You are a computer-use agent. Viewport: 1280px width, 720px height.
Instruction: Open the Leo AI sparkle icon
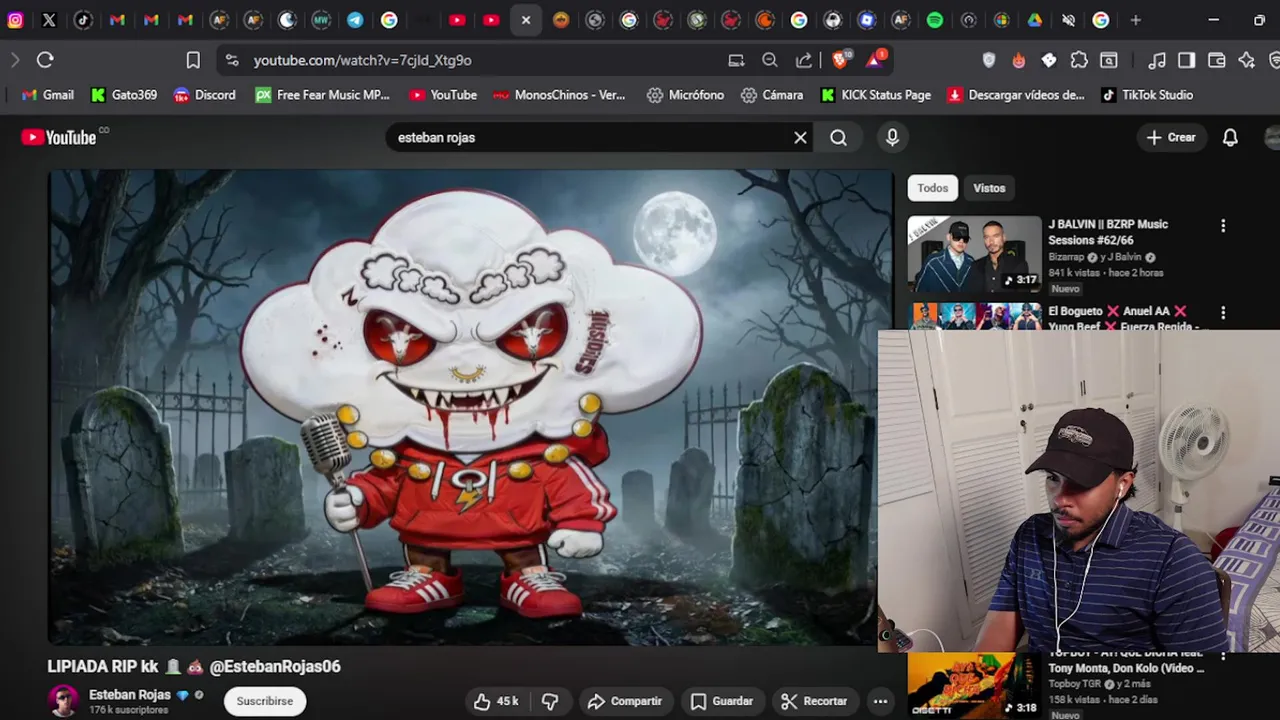click(x=1247, y=60)
